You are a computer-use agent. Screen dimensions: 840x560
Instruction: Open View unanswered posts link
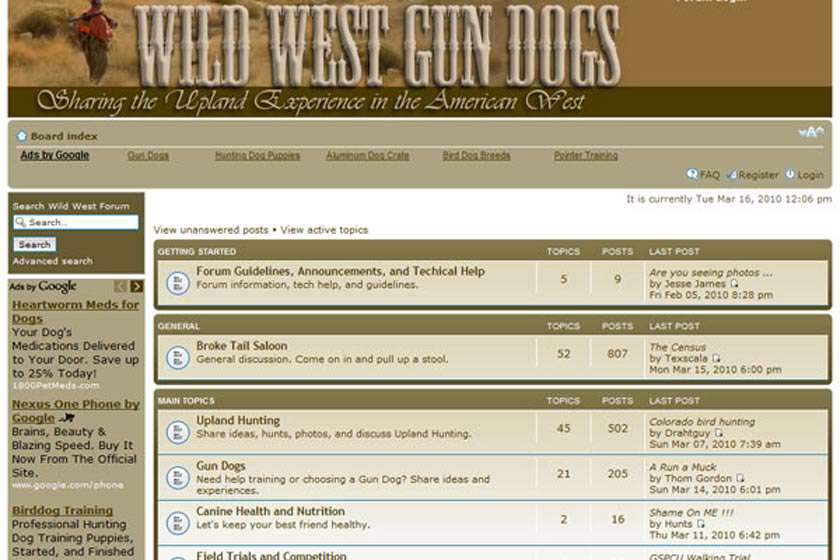tap(211, 230)
